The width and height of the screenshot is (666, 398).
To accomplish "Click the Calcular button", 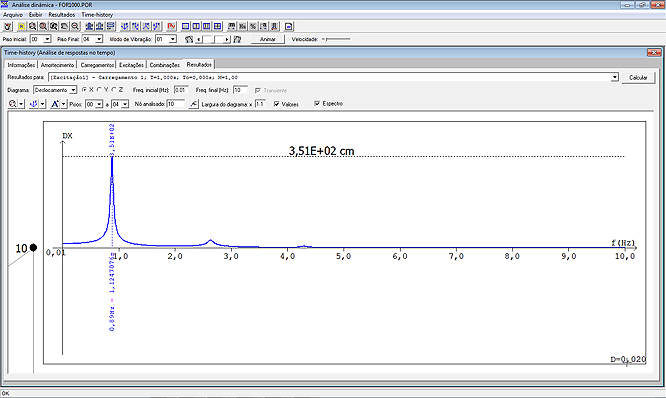I will [x=638, y=78].
